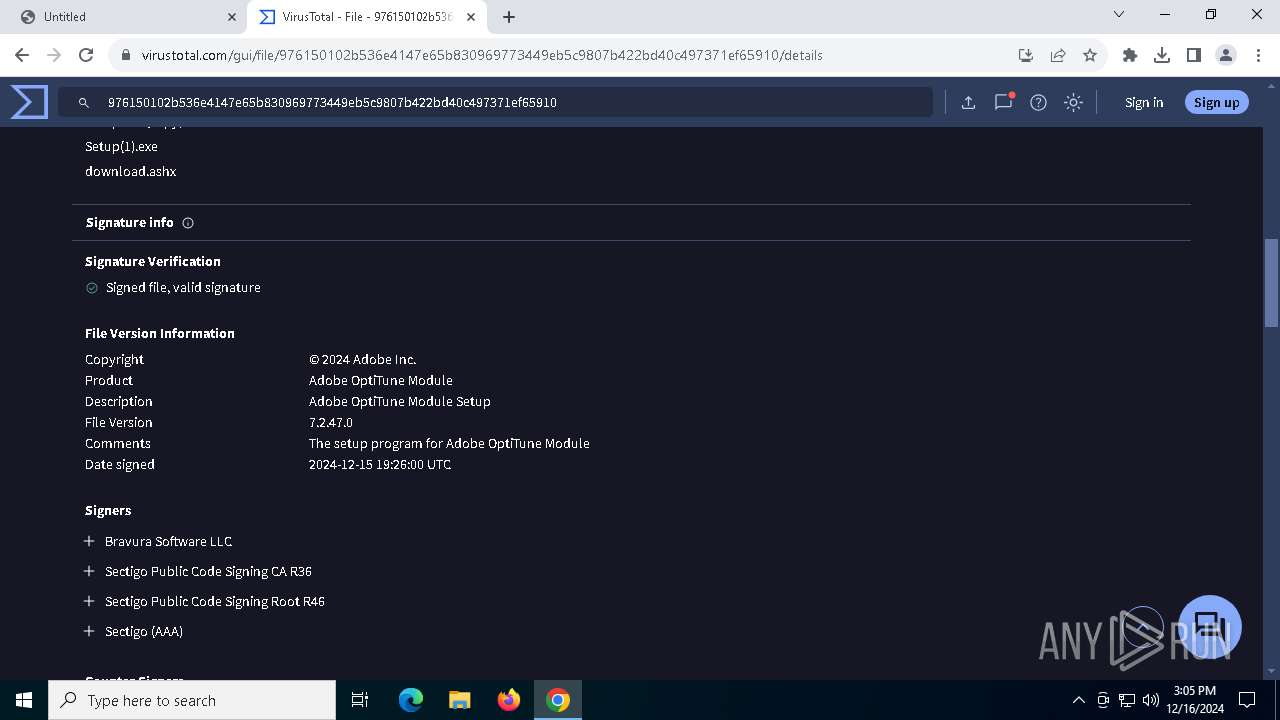This screenshot has width=1280, height=720.
Task: Click the search magnifier icon
Action: [x=85, y=102]
